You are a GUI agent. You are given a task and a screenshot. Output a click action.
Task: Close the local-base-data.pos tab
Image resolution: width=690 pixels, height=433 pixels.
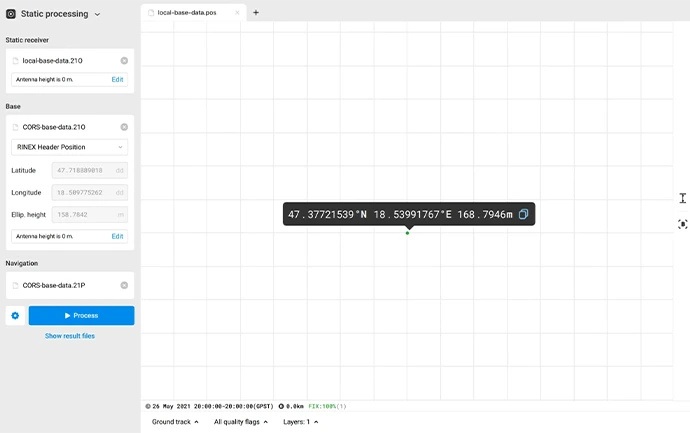coord(237,13)
